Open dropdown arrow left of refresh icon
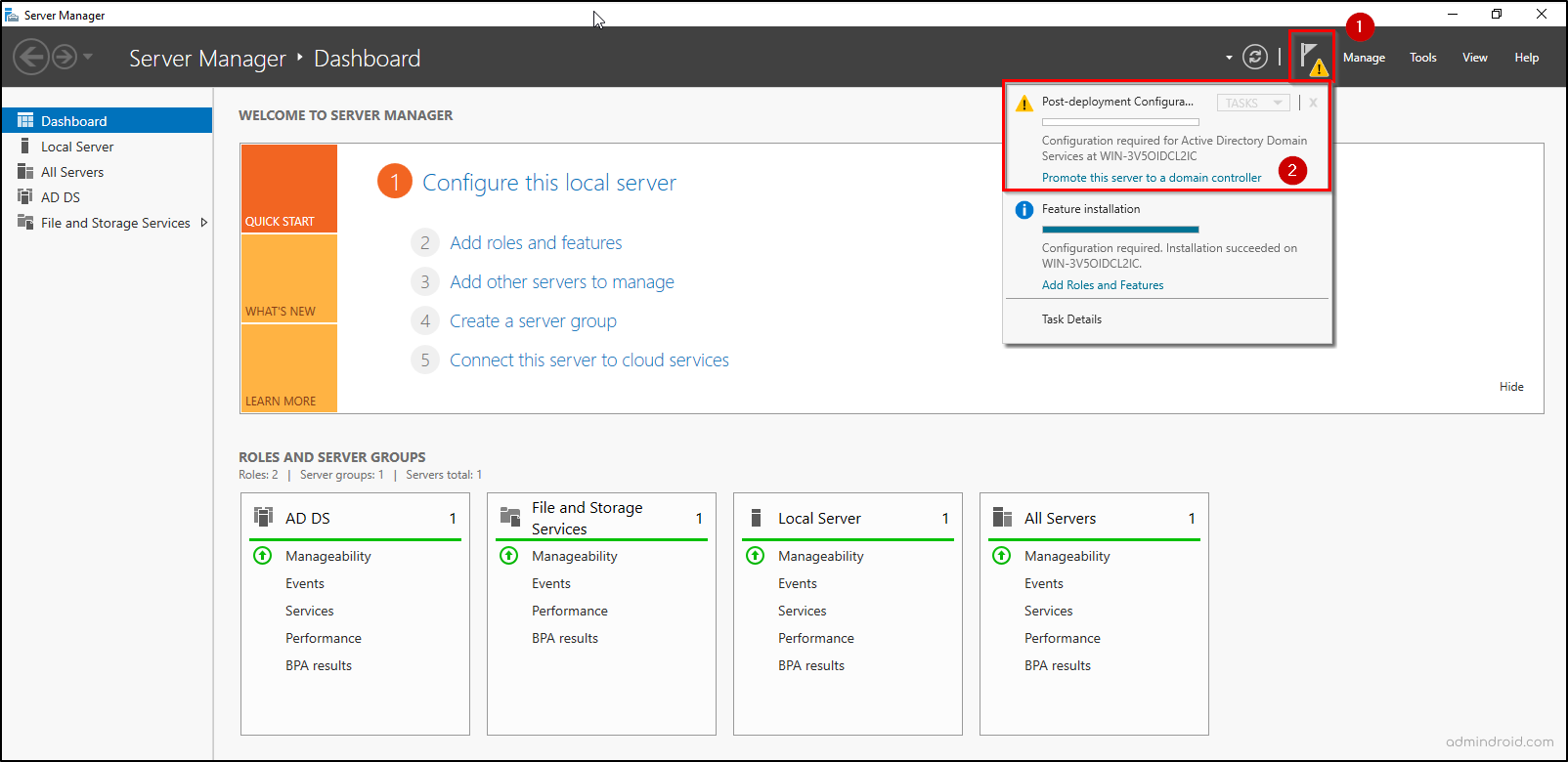1568x762 pixels. coord(1229,58)
